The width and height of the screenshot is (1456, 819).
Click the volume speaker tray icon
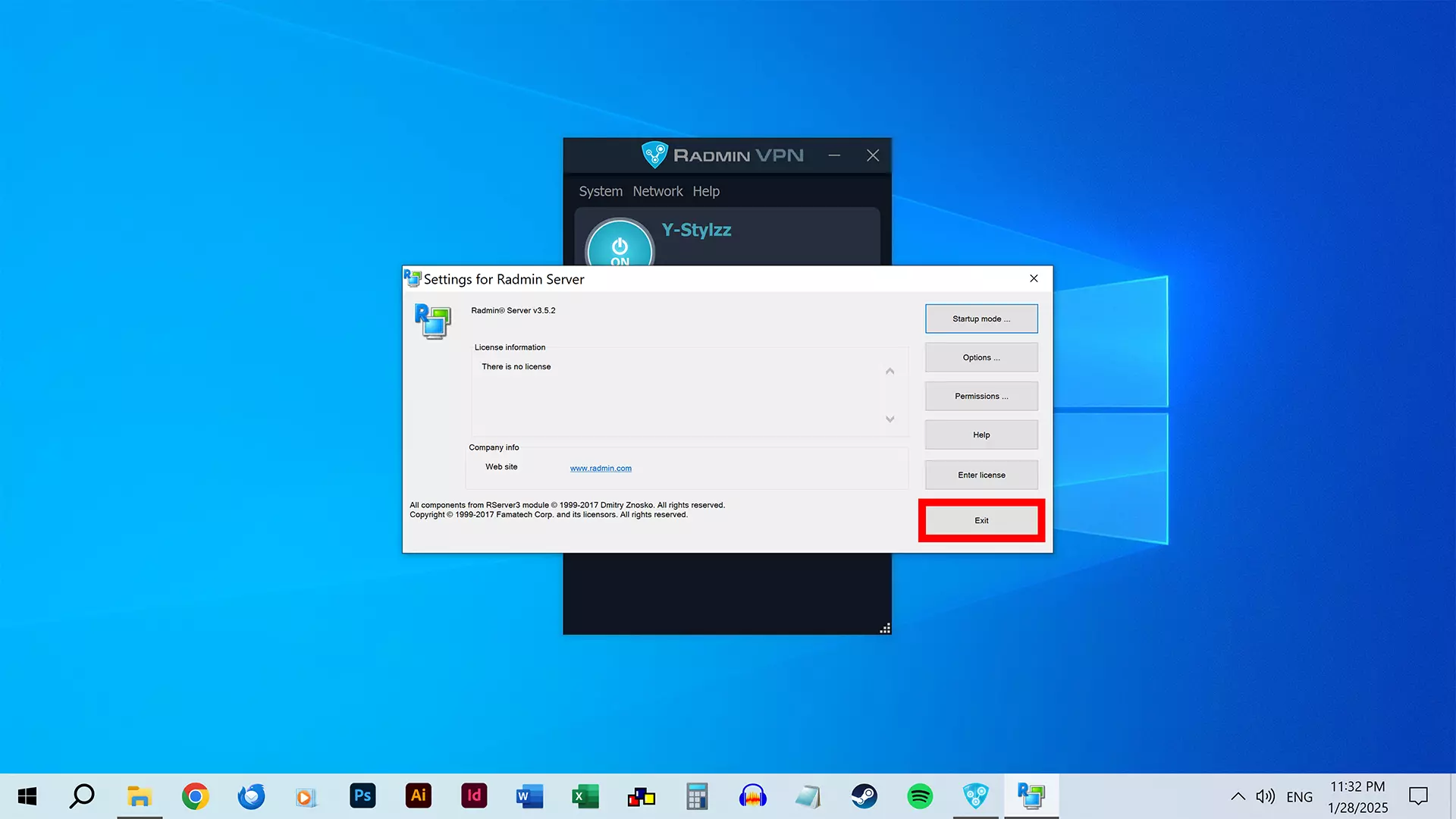click(x=1265, y=796)
